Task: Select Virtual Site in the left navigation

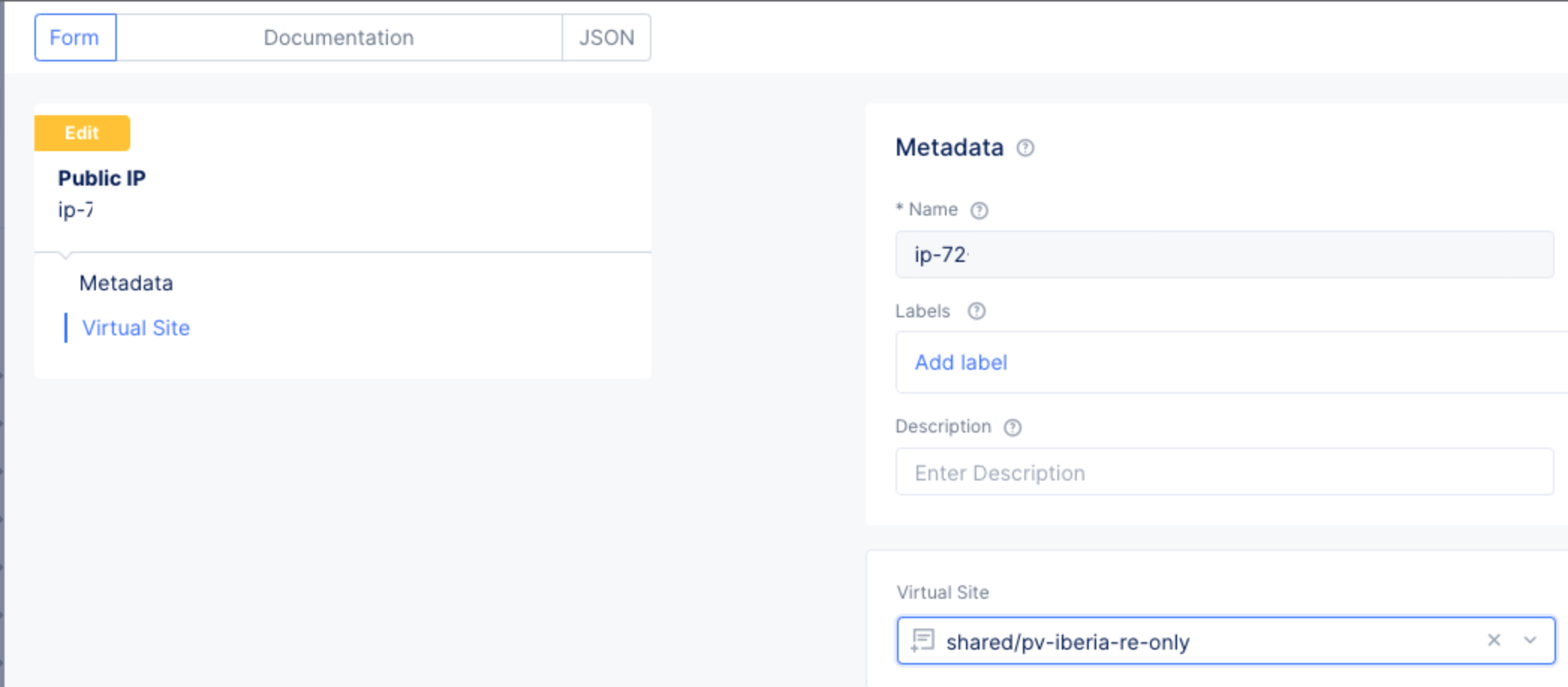Action: (136, 329)
